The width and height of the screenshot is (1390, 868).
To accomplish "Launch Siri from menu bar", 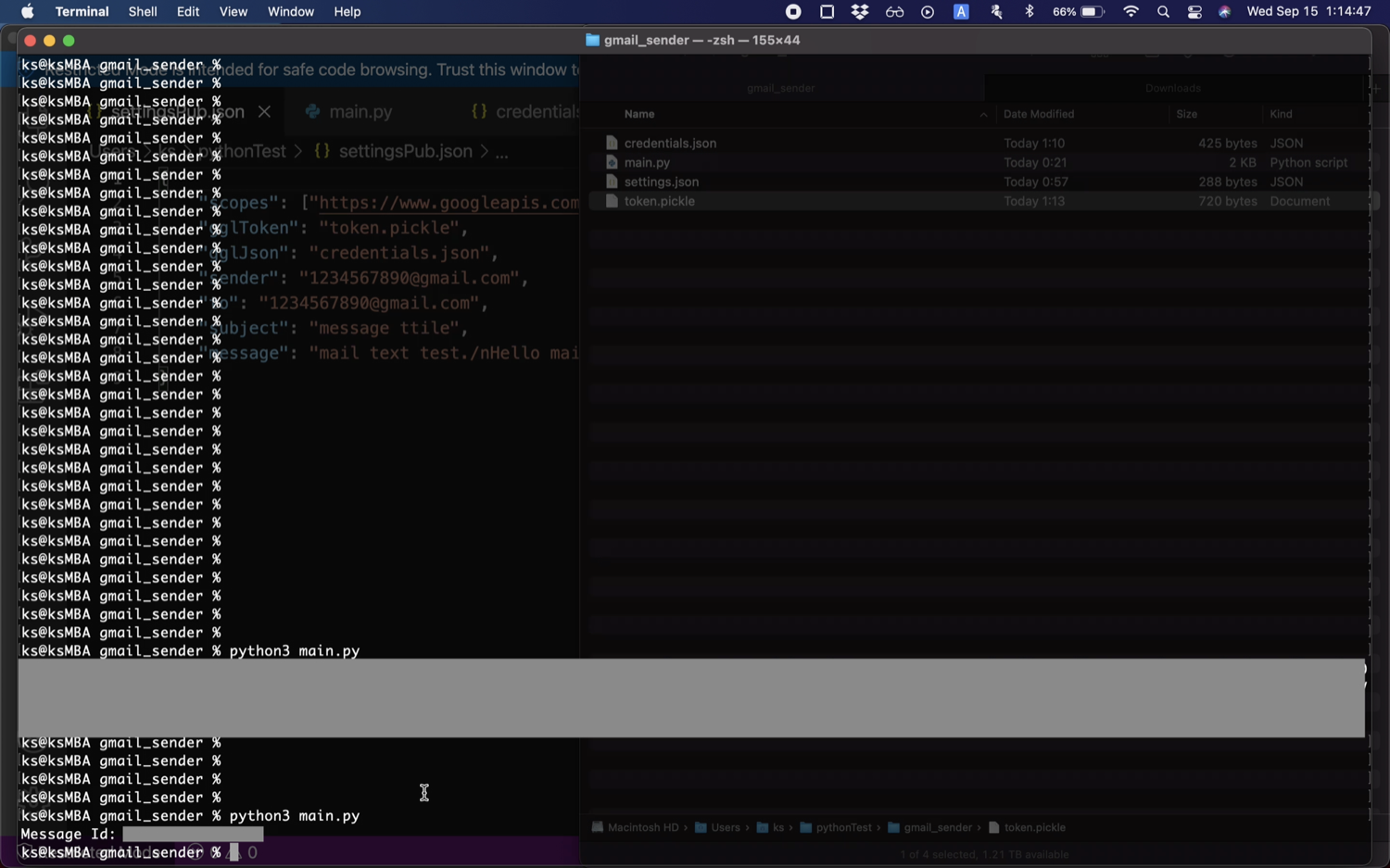I will point(1225,12).
